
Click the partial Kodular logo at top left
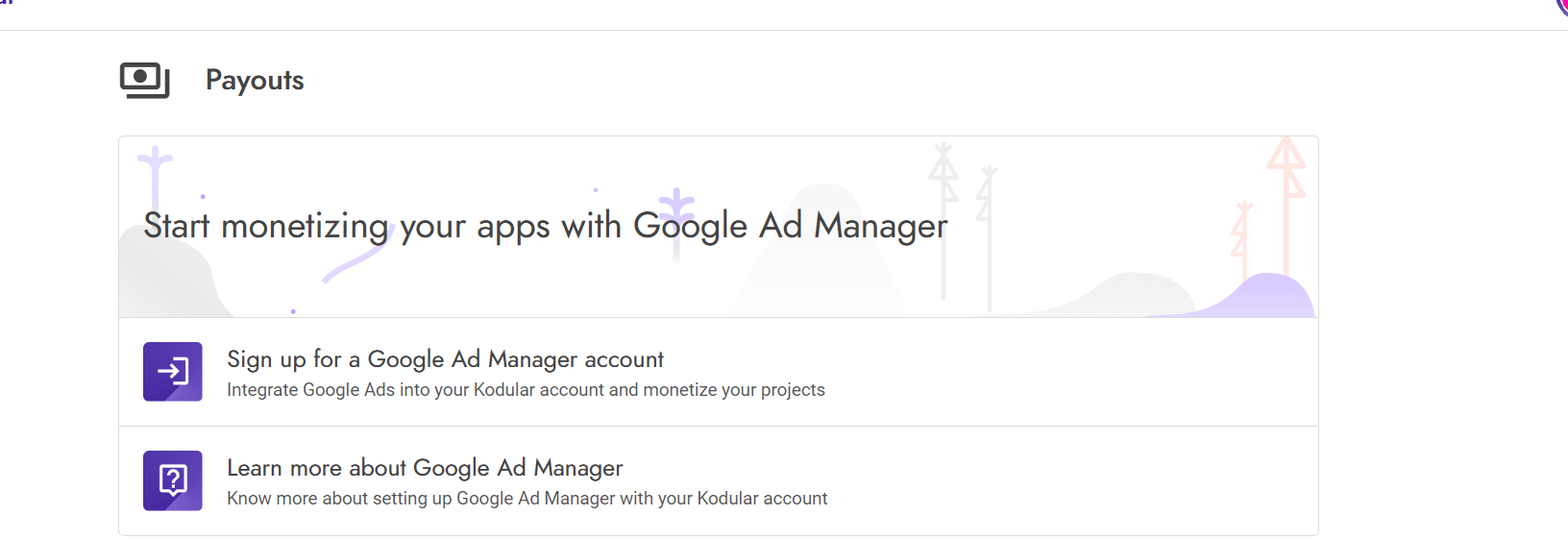[7, 3]
